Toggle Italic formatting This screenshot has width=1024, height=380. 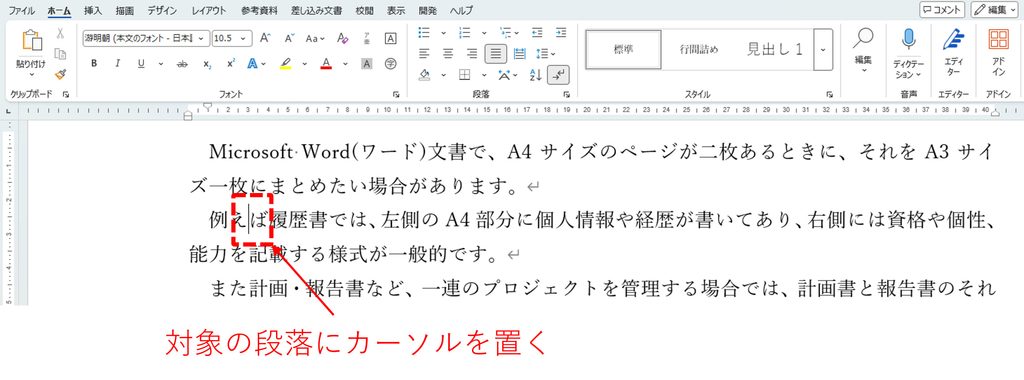click(x=118, y=63)
